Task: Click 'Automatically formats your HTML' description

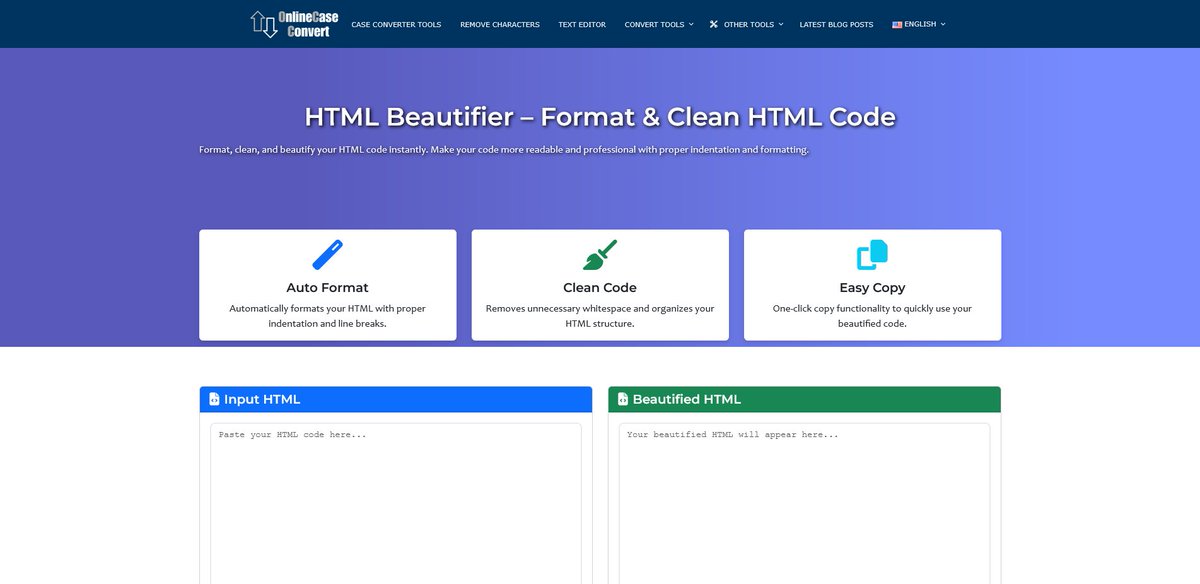Action: point(328,316)
